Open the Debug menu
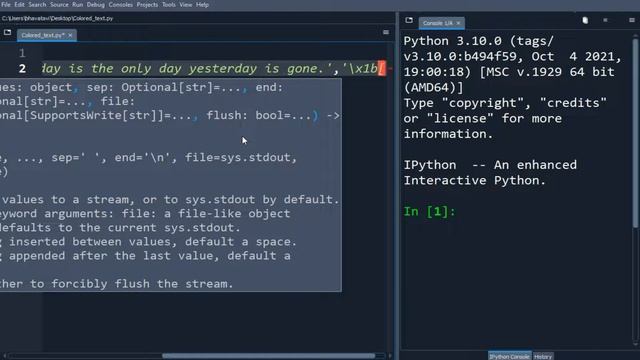The image size is (640, 360). [96, 5]
